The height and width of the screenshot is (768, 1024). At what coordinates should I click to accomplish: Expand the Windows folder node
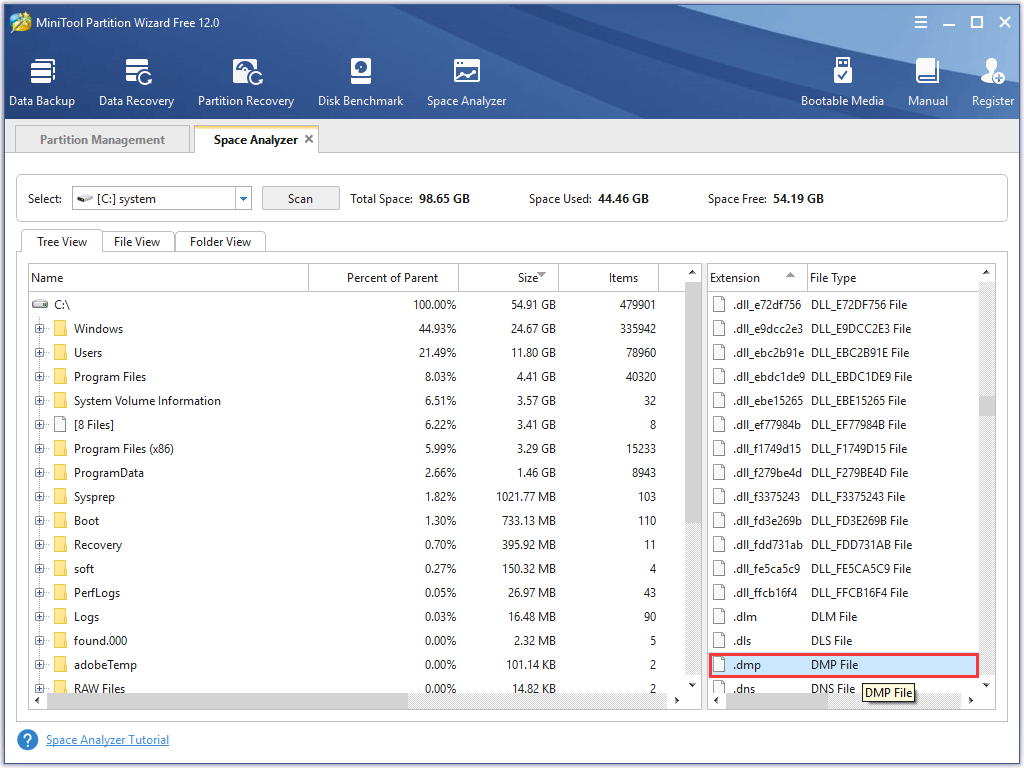[39, 328]
